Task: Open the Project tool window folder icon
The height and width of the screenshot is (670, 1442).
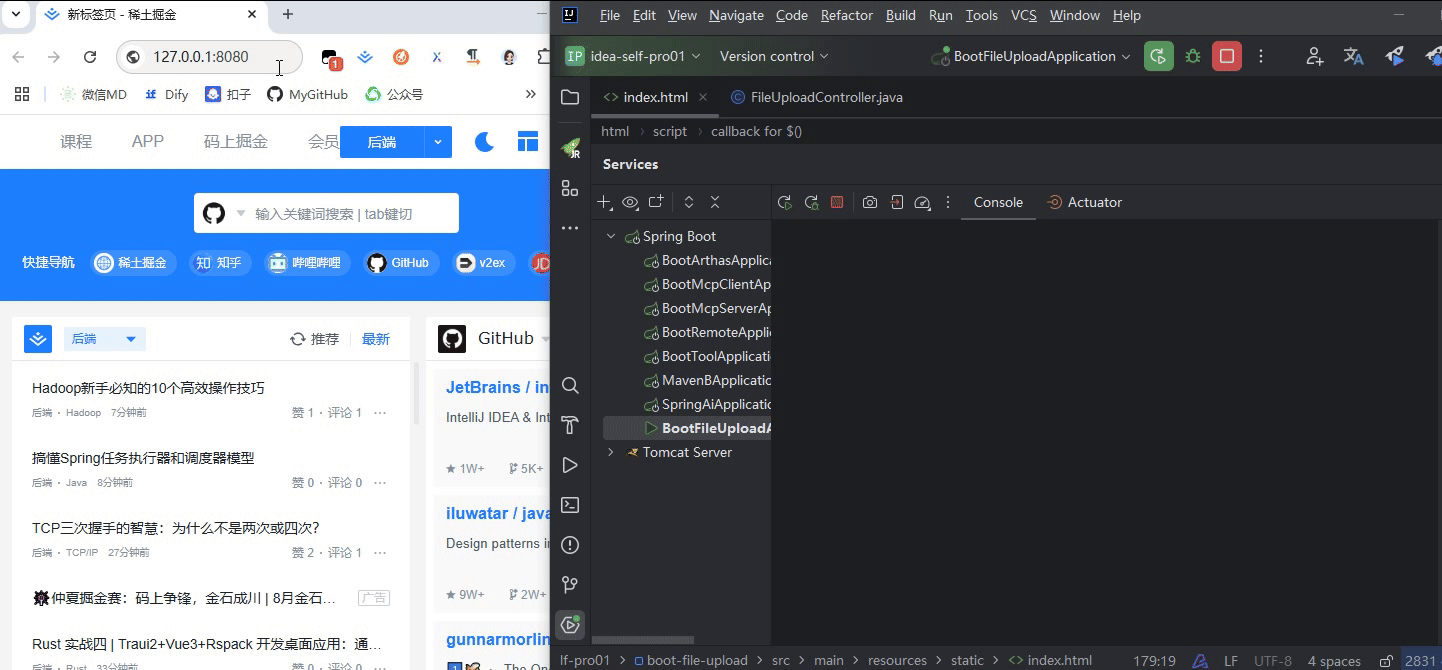Action: point(570,97)
